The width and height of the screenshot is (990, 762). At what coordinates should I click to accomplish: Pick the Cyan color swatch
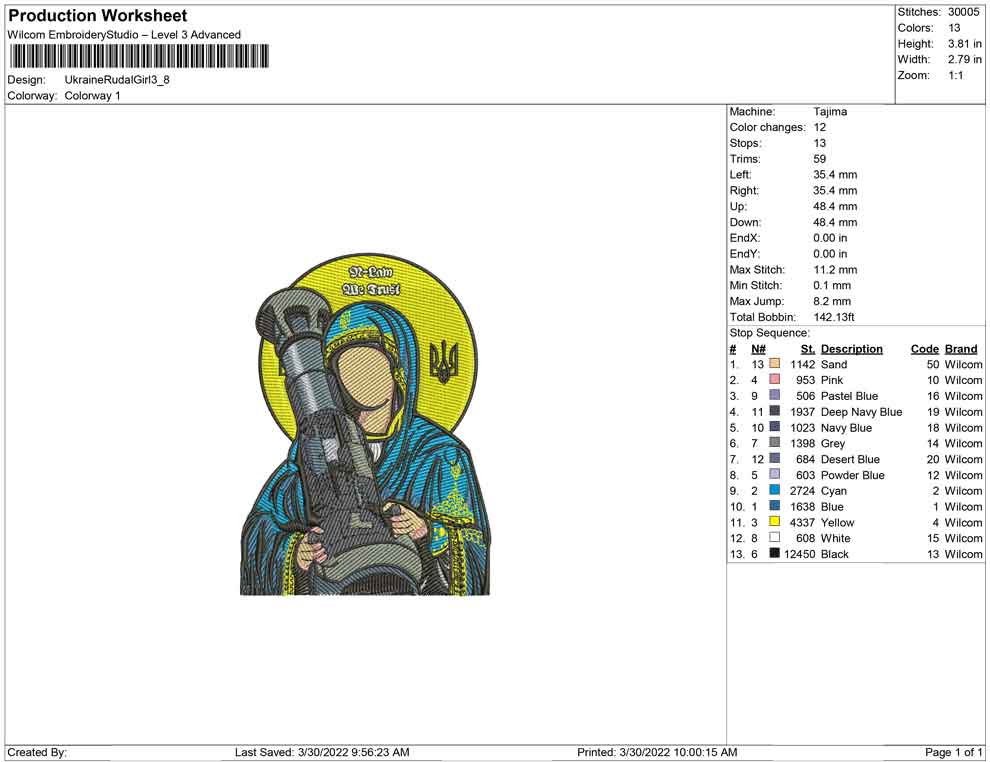(x=775, y=490)
